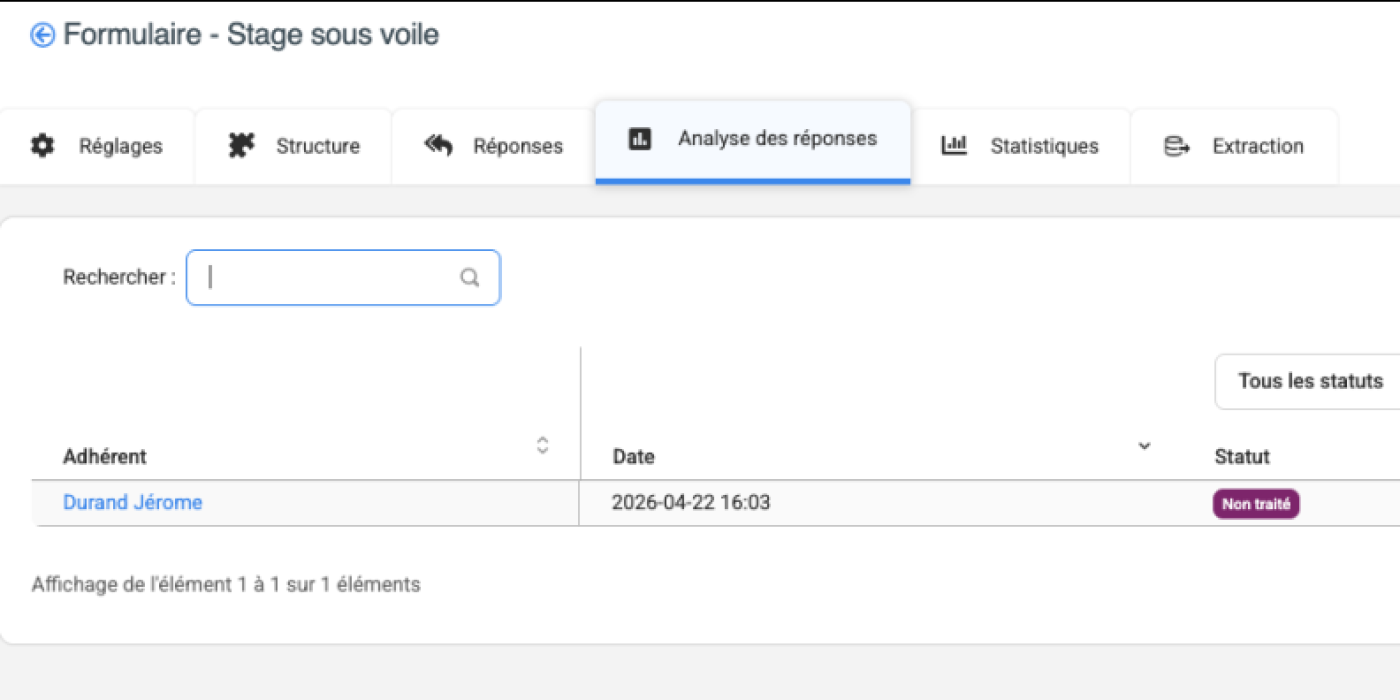Click the Structure puzzle piece icon
1400x700 pixels.
[241, 146]
